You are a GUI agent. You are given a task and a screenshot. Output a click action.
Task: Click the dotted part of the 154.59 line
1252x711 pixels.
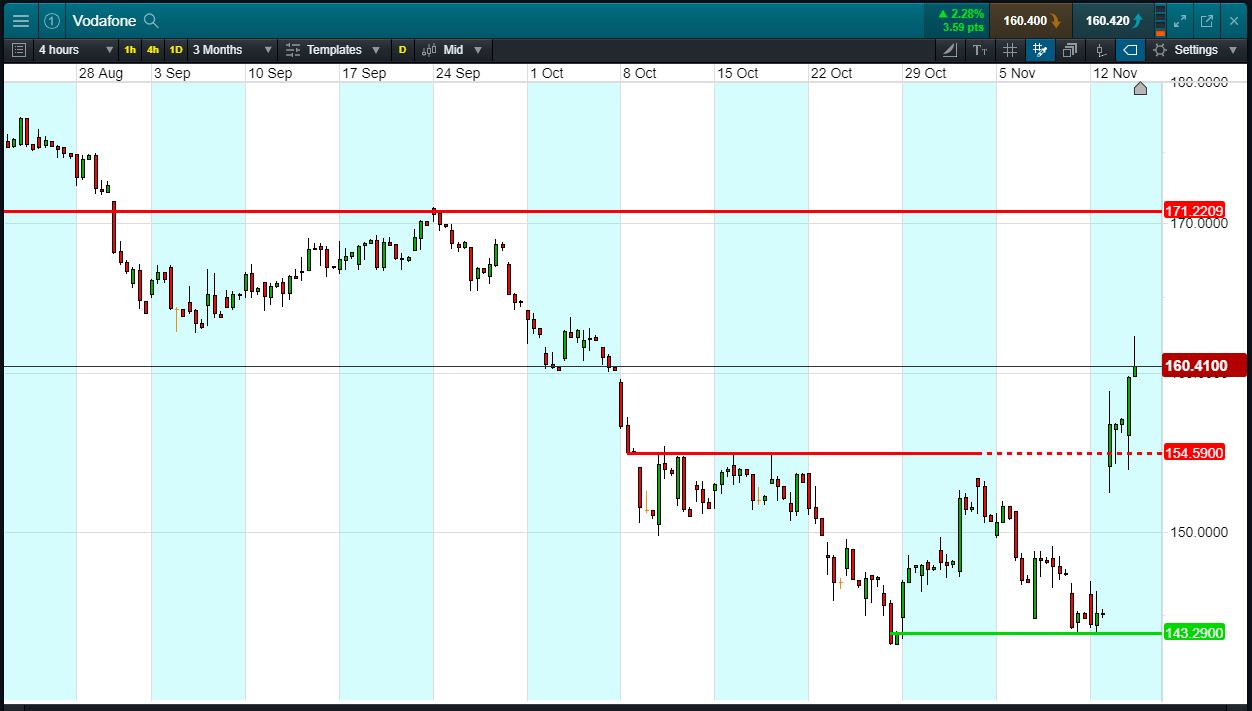[1070, 453]
